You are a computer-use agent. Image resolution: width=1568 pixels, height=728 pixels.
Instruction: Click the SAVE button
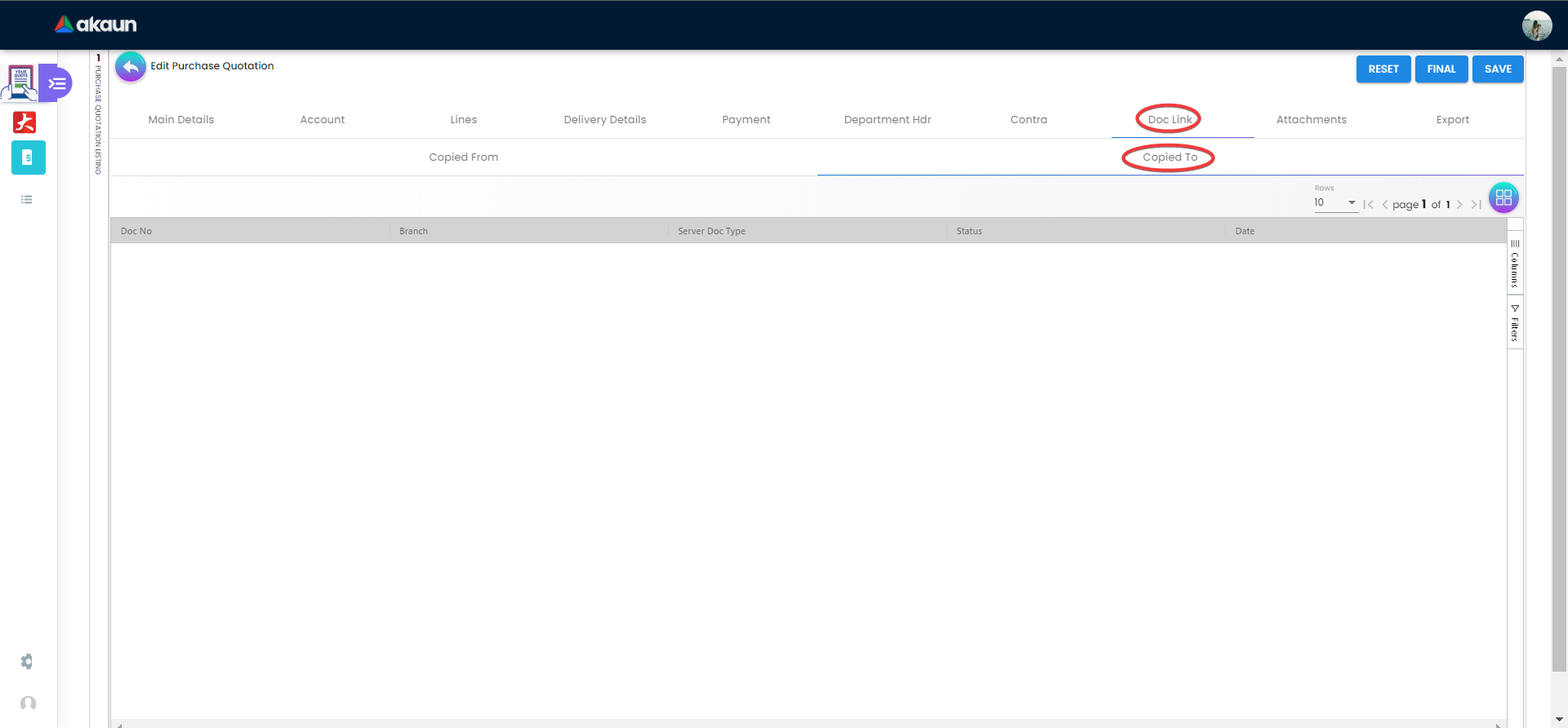pyautogui.click(x=1498, y=69)
